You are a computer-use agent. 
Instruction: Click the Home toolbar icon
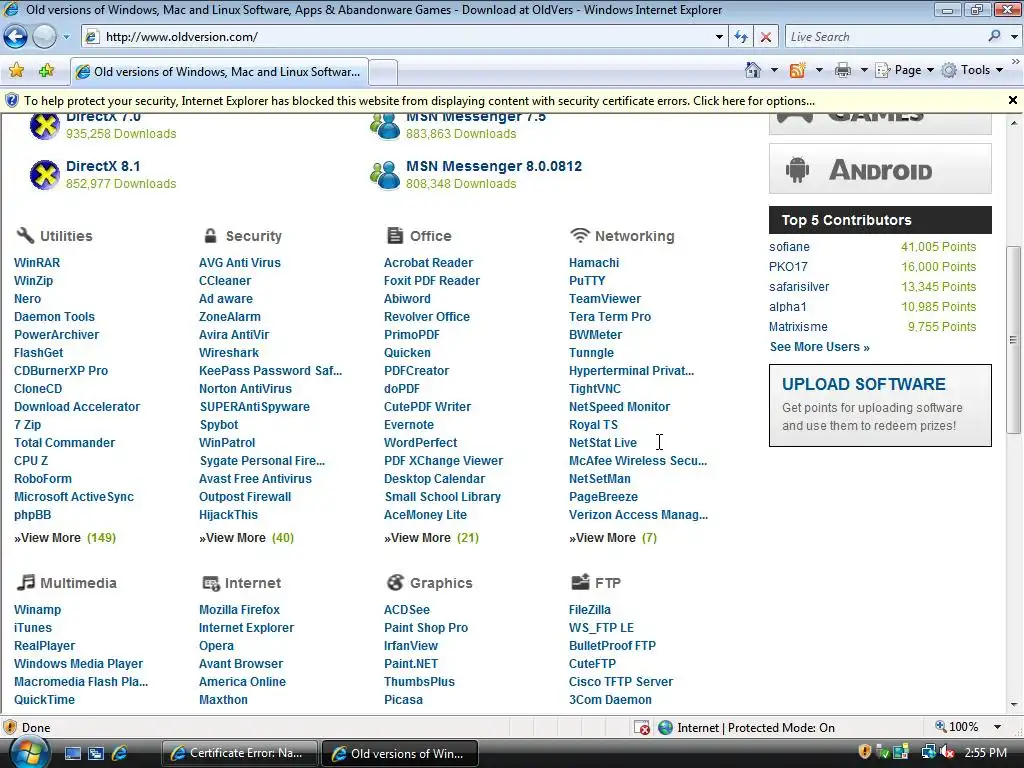point(753,70)
